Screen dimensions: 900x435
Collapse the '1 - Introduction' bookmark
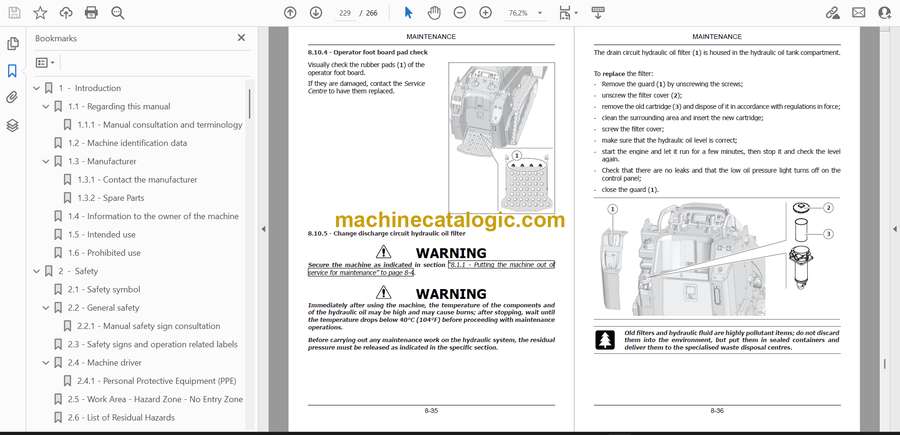click(x=37, y=88)
